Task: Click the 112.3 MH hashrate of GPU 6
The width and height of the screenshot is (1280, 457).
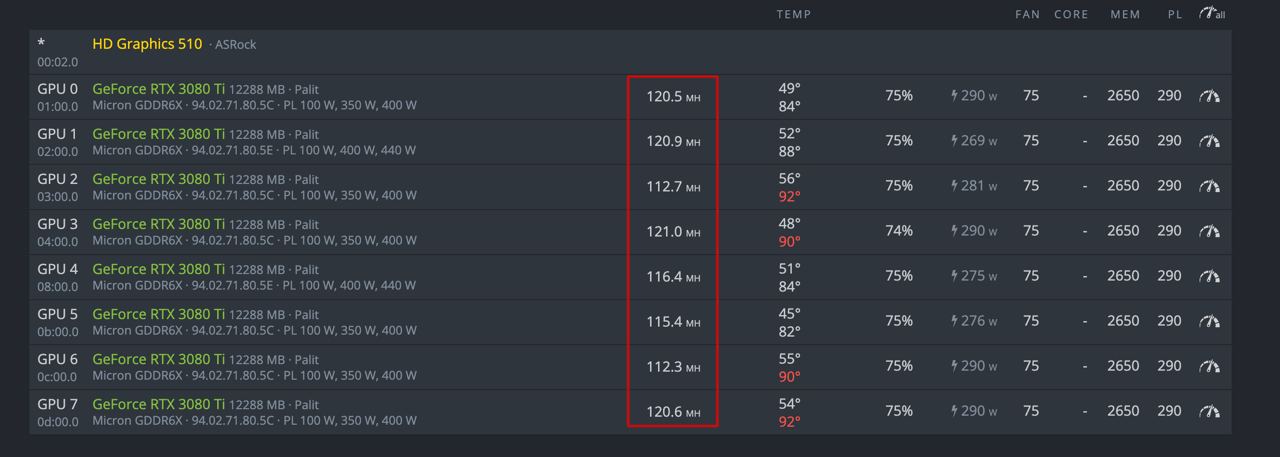Action: tap(672, 366)
